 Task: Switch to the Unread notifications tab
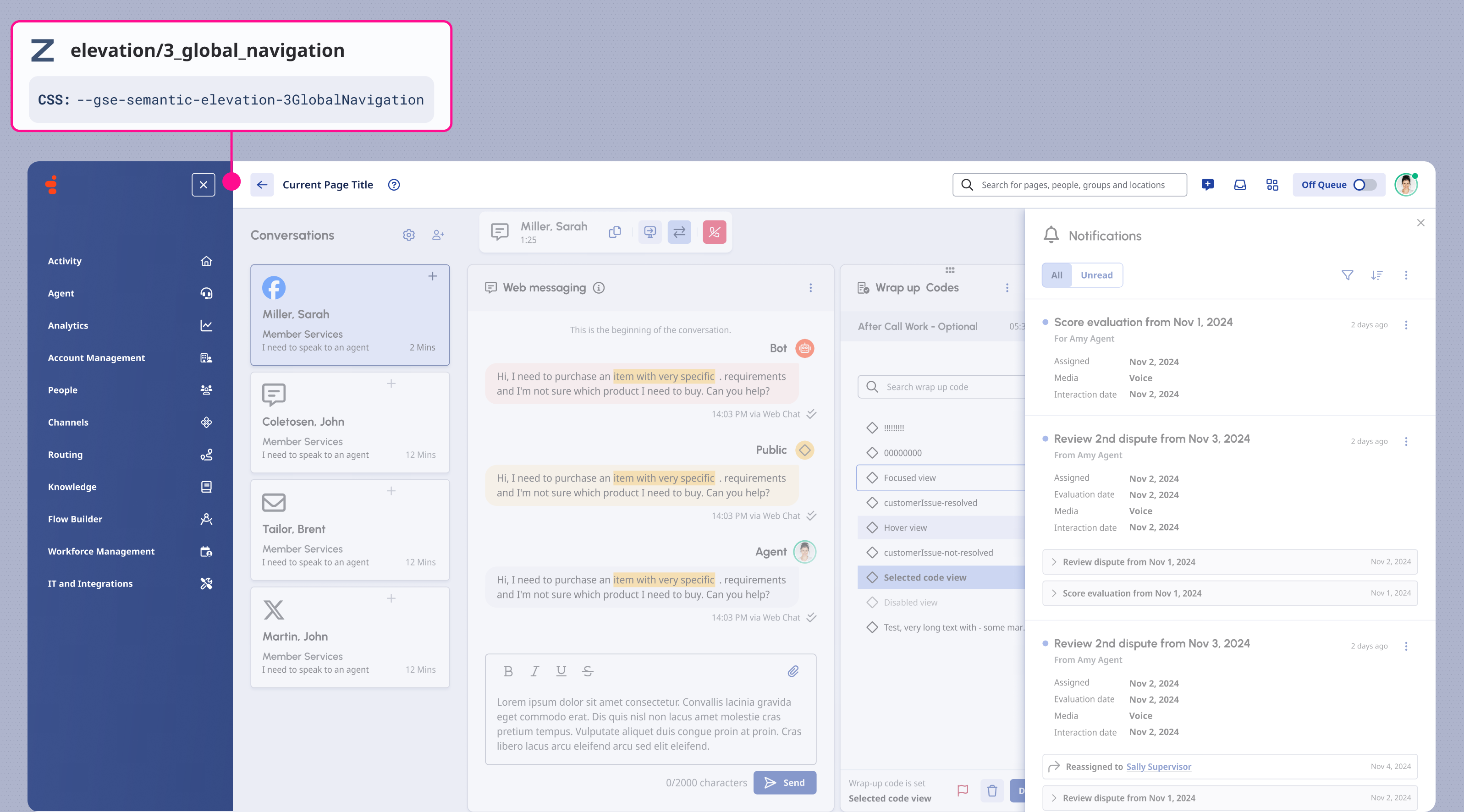[1096, 275]
